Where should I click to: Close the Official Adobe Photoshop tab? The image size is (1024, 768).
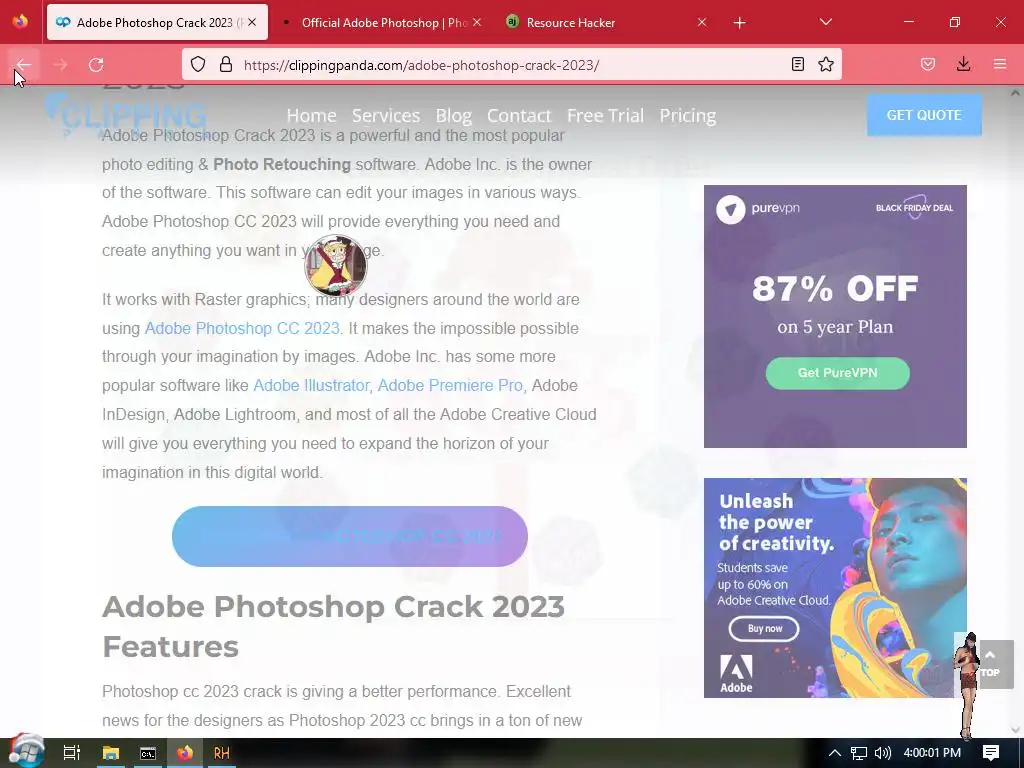pos(477,22)
